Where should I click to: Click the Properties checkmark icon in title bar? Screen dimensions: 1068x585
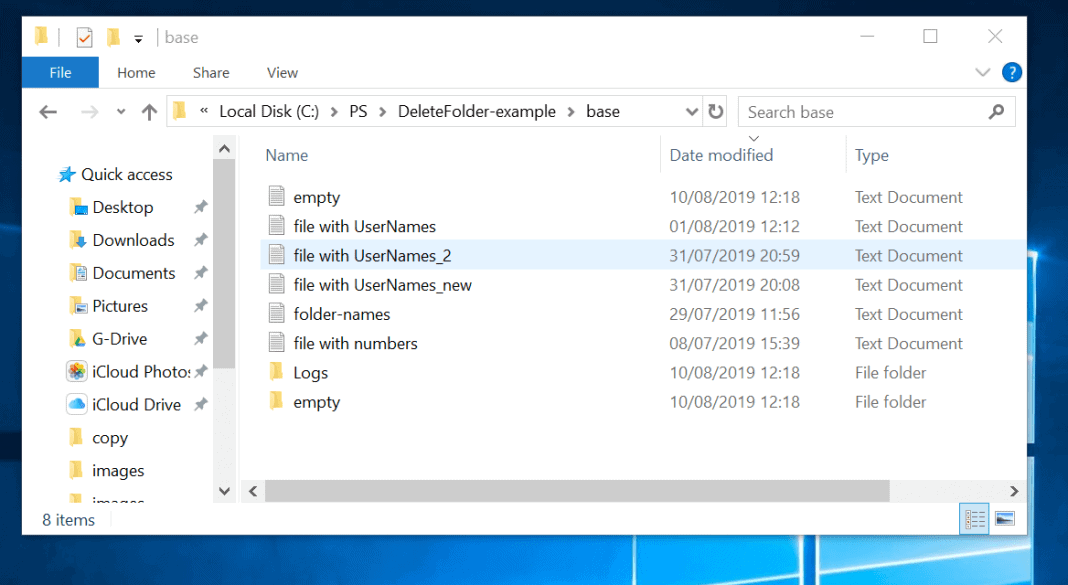coord(84,37)
